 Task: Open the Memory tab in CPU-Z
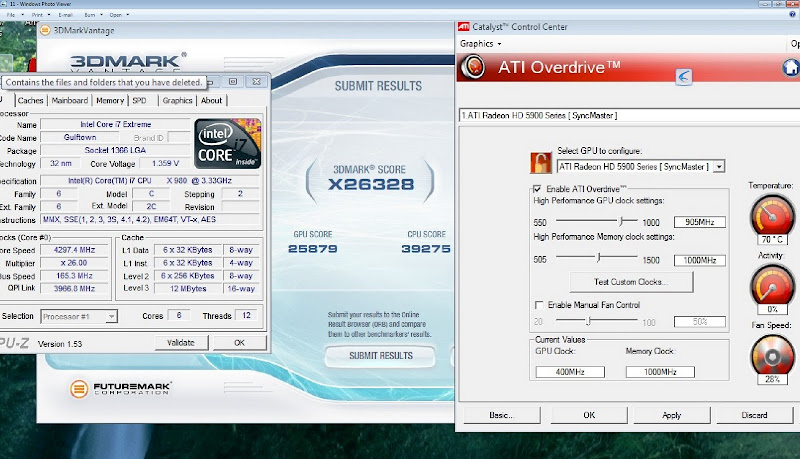coord(110,100)
